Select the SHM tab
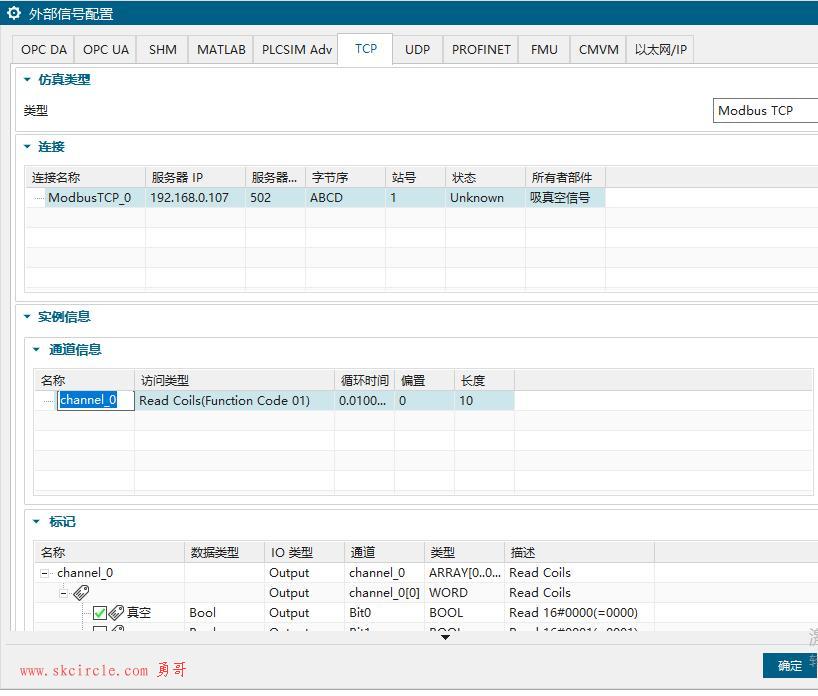818x696 pixels. 162,50
